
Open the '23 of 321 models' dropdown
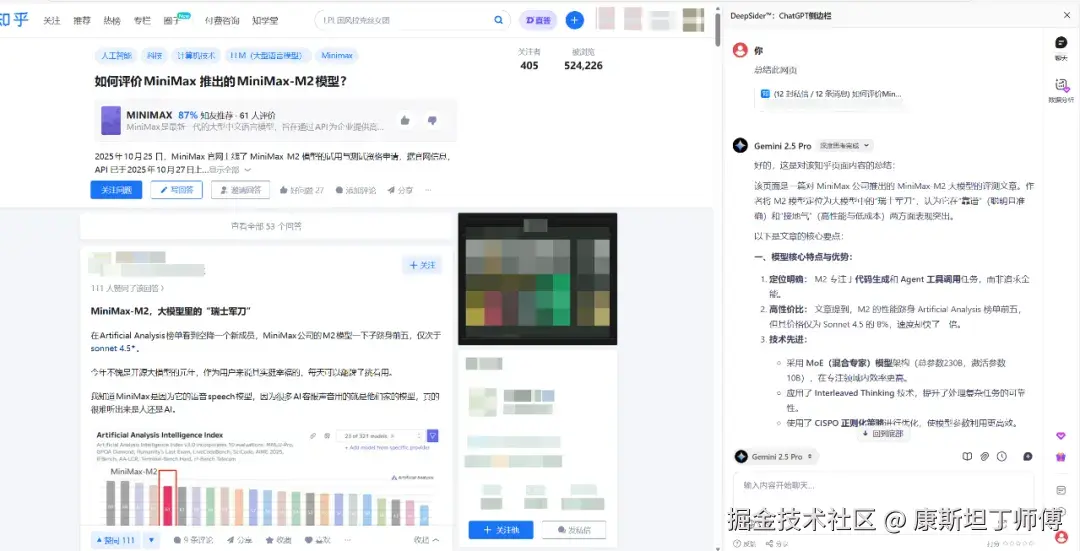coord(380,436)
